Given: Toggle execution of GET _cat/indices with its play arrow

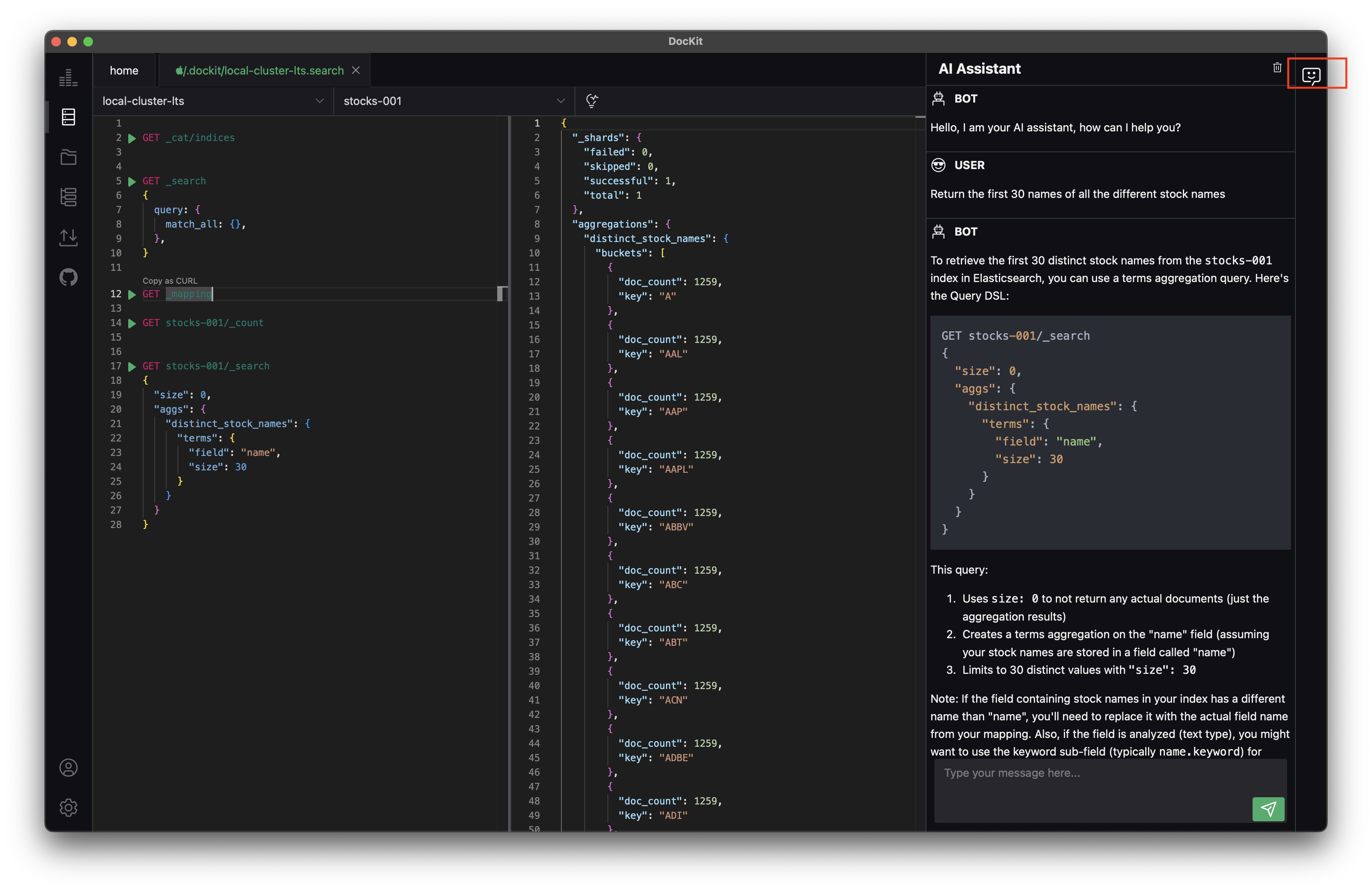Looking at the screenshot, I should point(132,138).
